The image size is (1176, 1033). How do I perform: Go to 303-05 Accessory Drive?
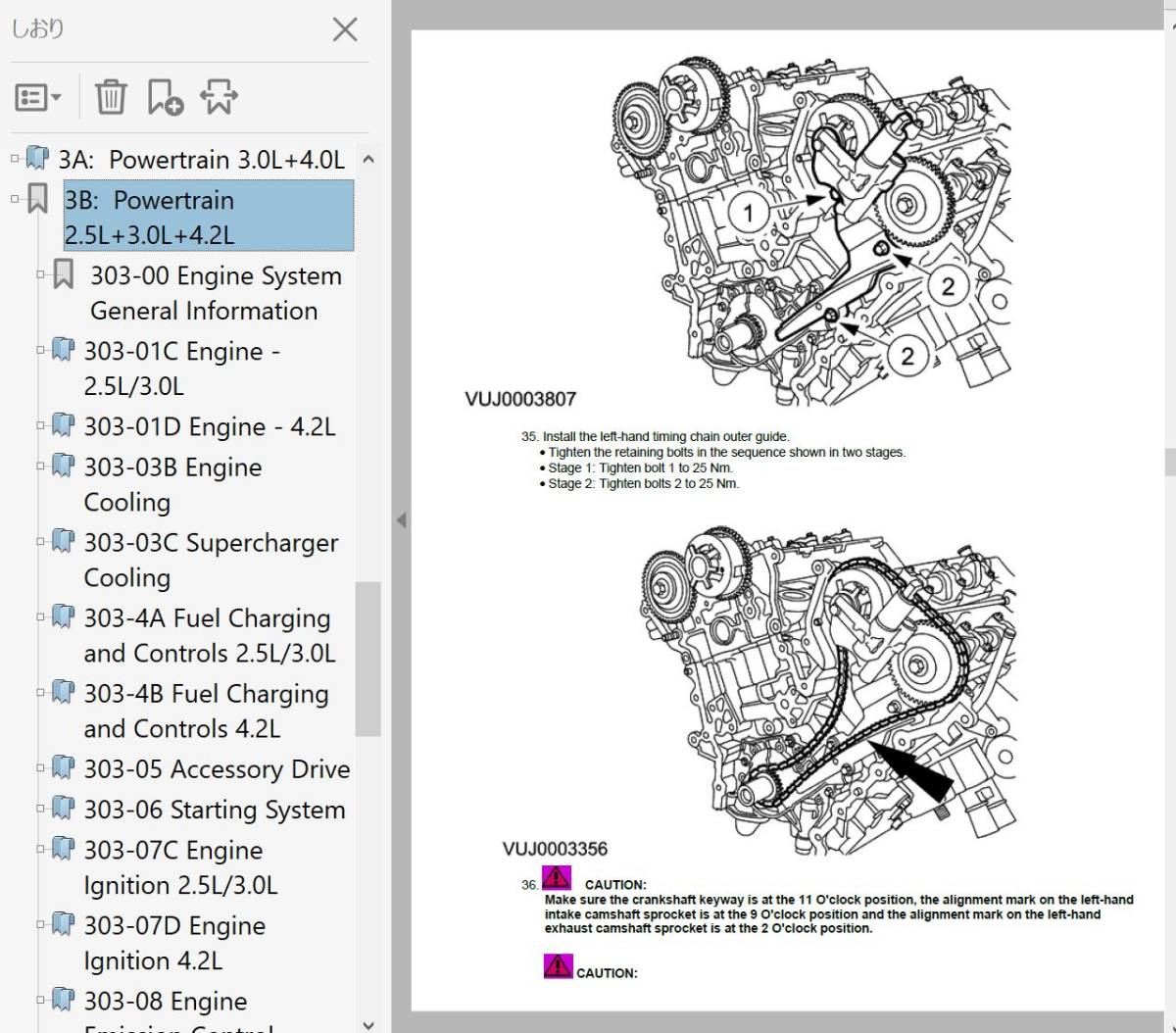[217, 769]
